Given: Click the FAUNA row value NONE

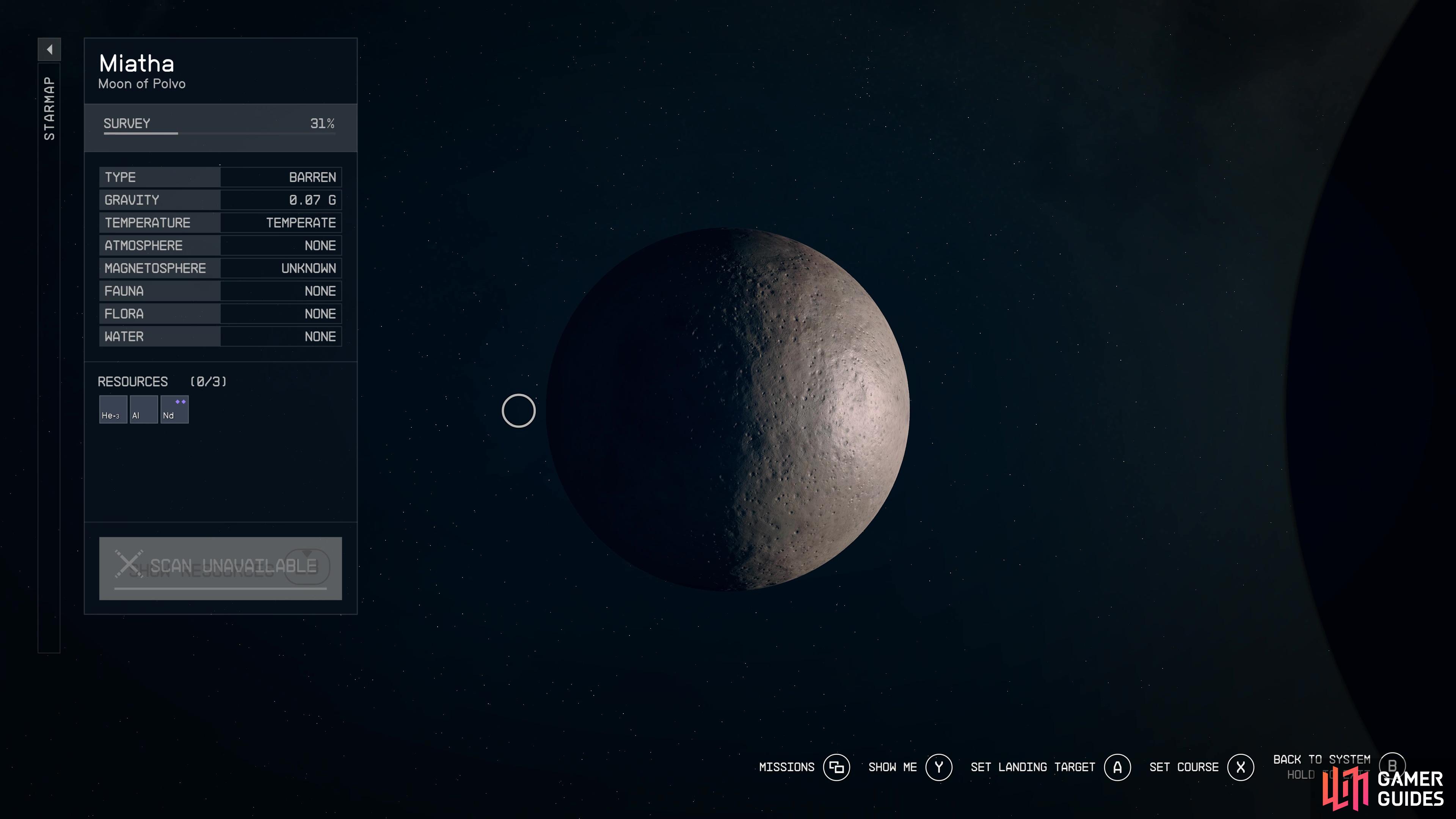Looking at the screenshot, I should coord(320,291).
